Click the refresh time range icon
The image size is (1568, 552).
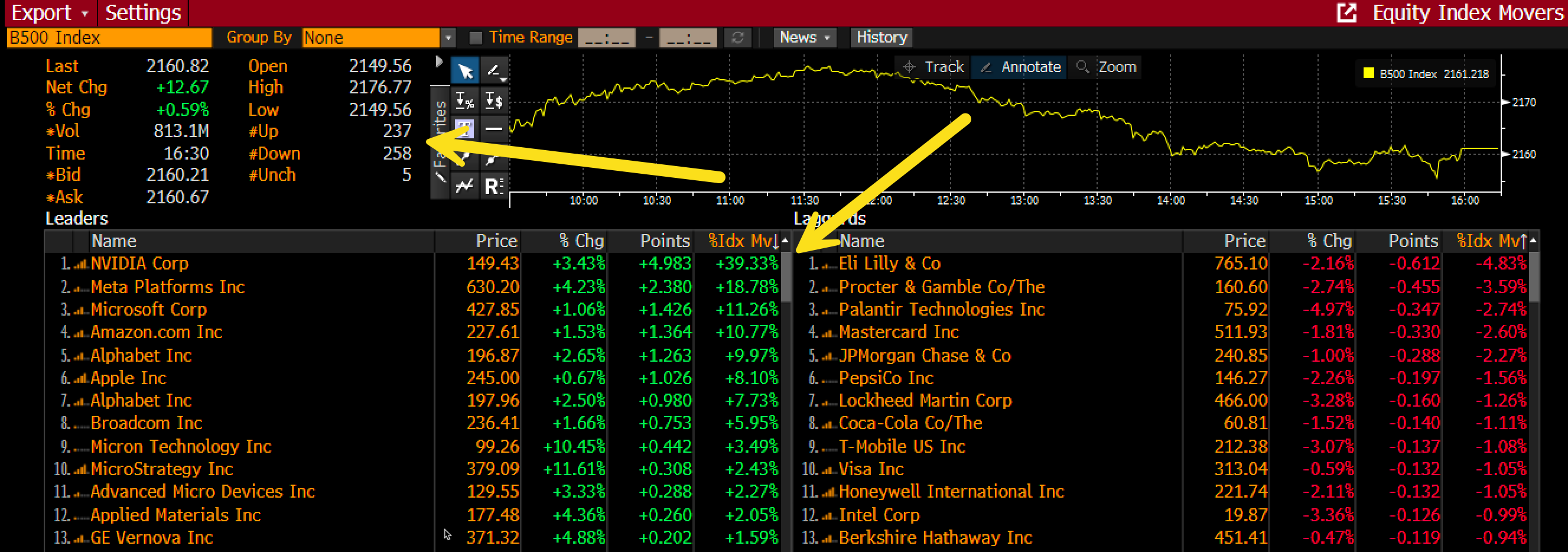coord(738,38)
